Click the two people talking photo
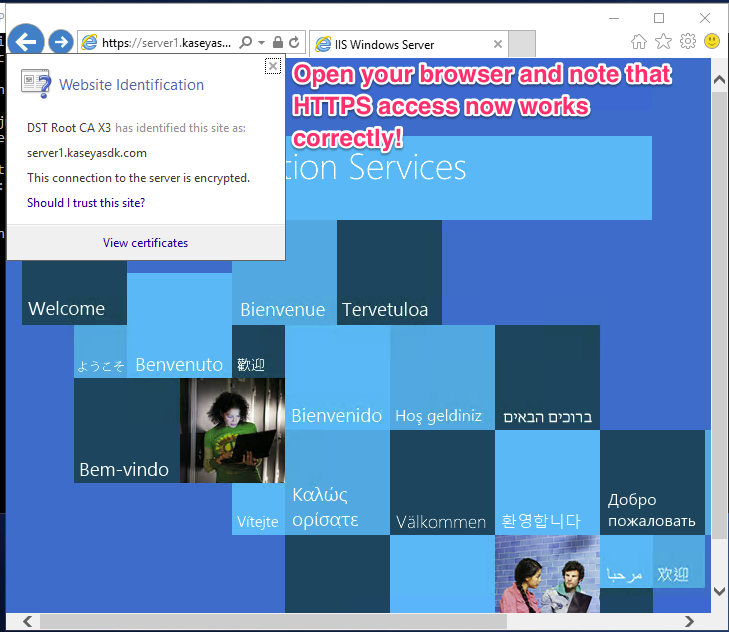Image resolution: width=729 pixels, height=632 pixels. coord(548,574)
